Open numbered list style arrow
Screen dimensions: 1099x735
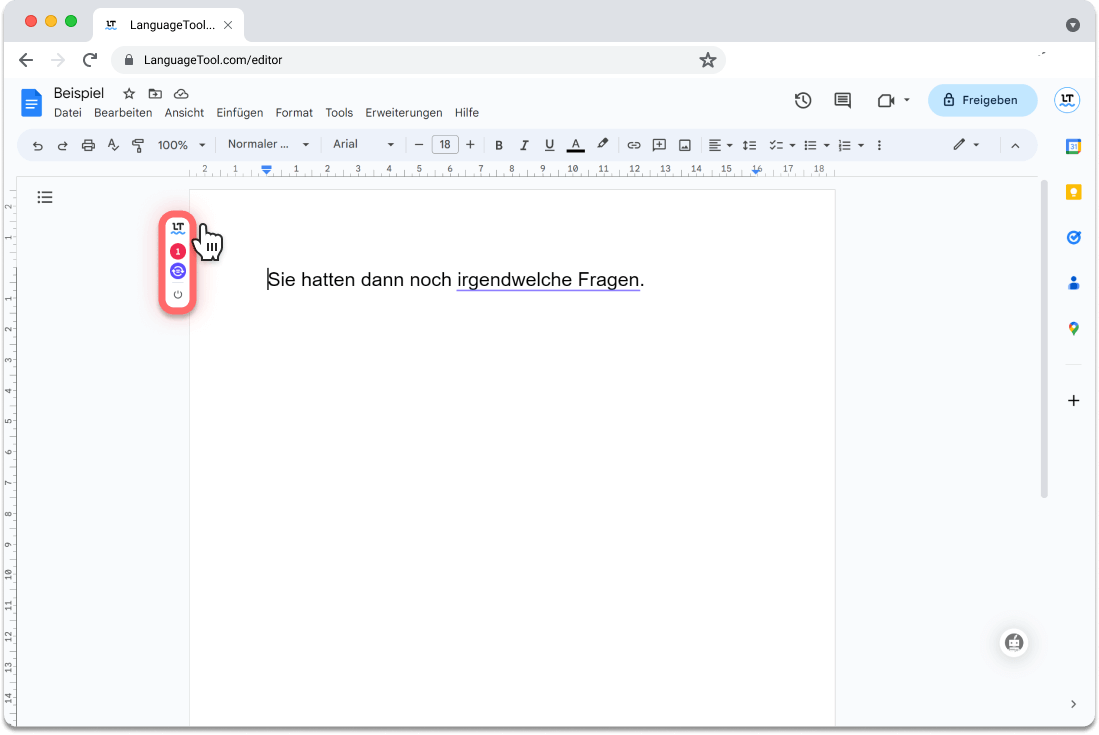point(861,146)
